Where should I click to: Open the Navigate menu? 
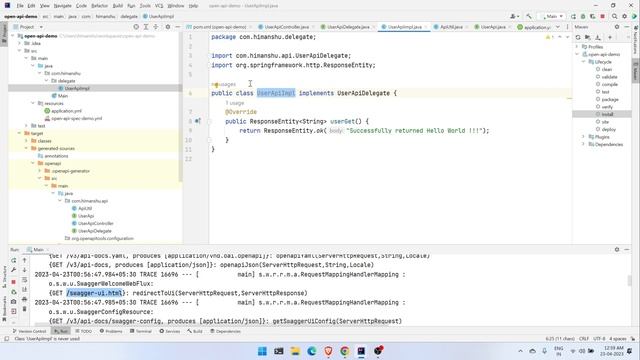click(62, 6)
